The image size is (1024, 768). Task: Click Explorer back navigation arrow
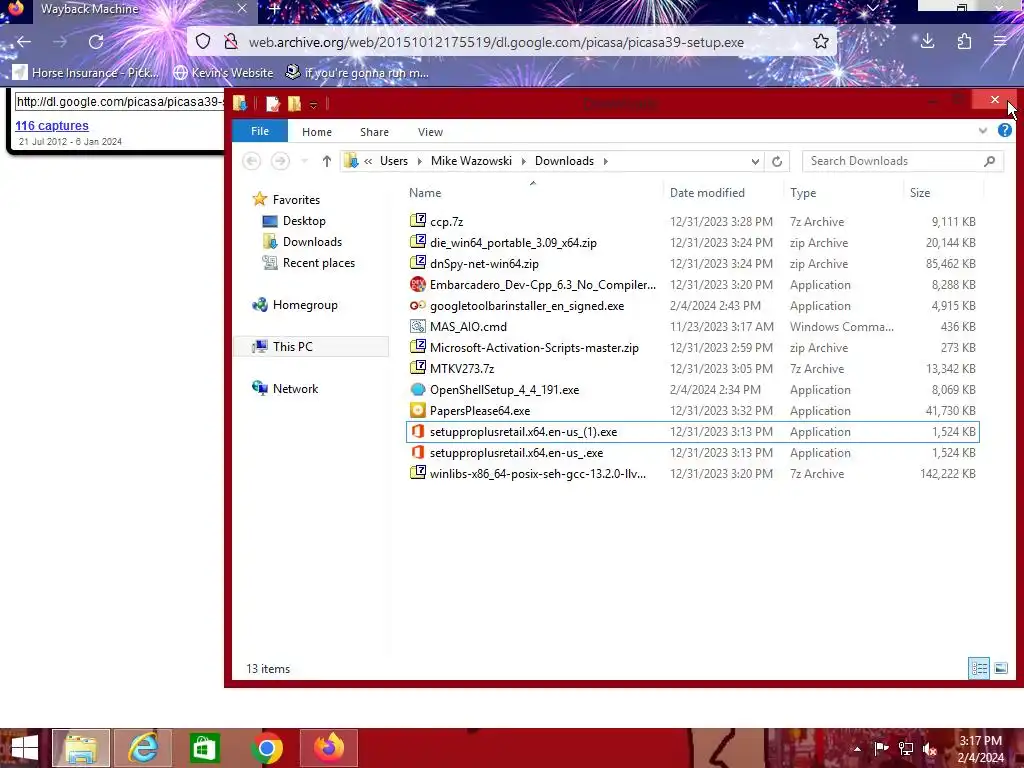point(251,161)
